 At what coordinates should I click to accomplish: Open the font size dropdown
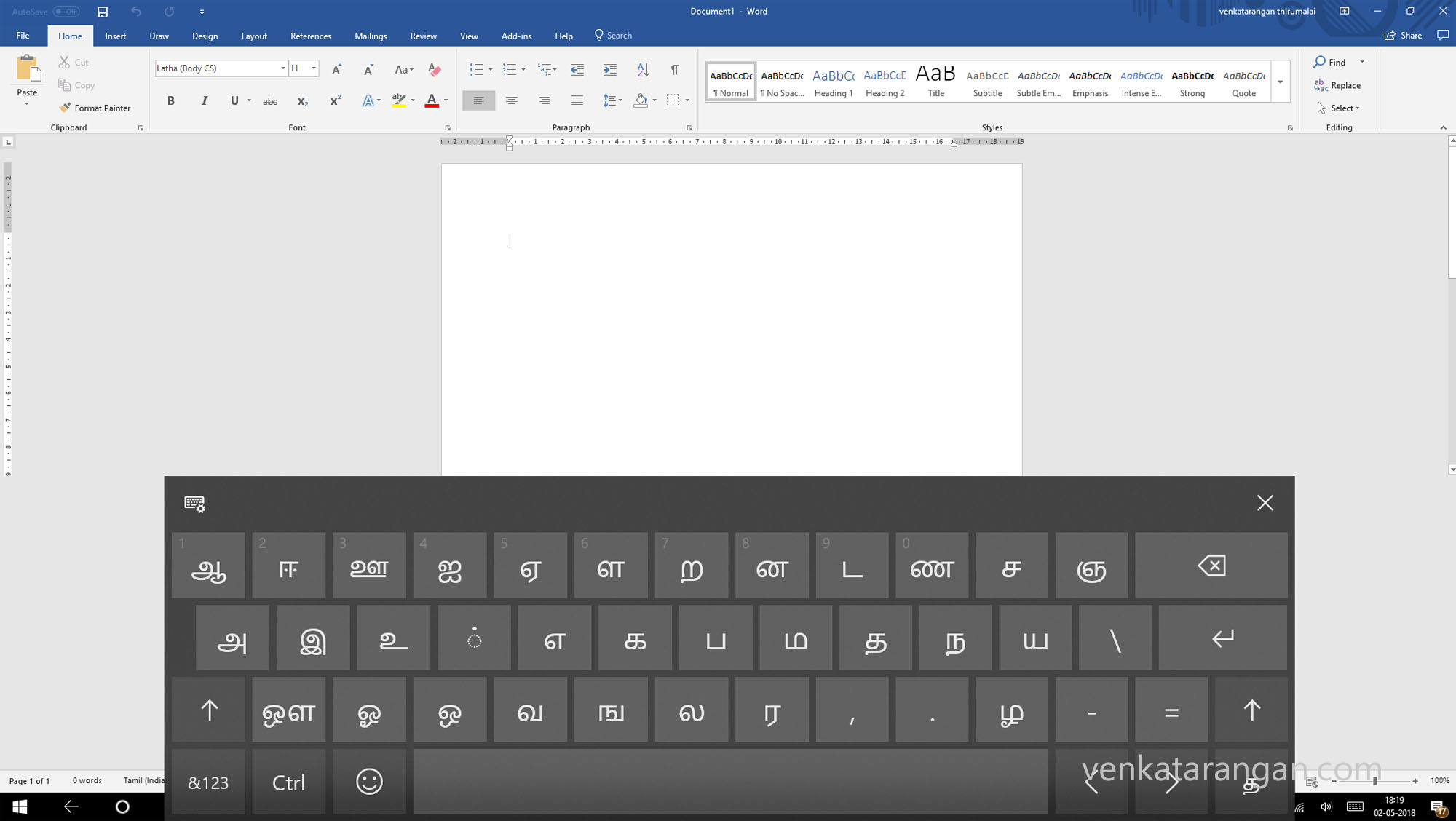(x=314, y=68)
